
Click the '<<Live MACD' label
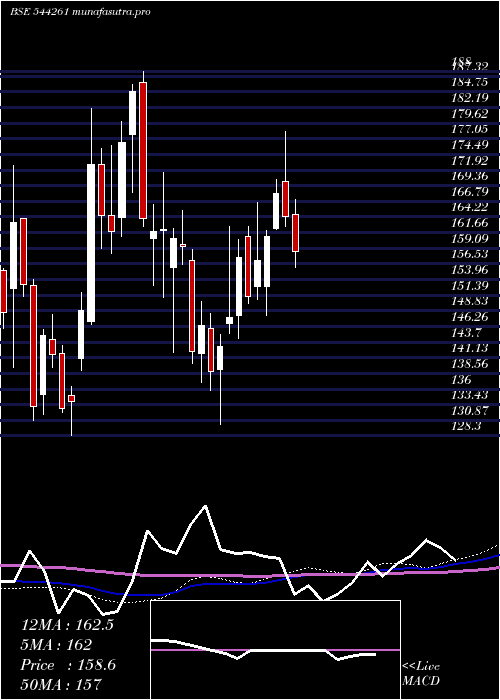point(421,674)
